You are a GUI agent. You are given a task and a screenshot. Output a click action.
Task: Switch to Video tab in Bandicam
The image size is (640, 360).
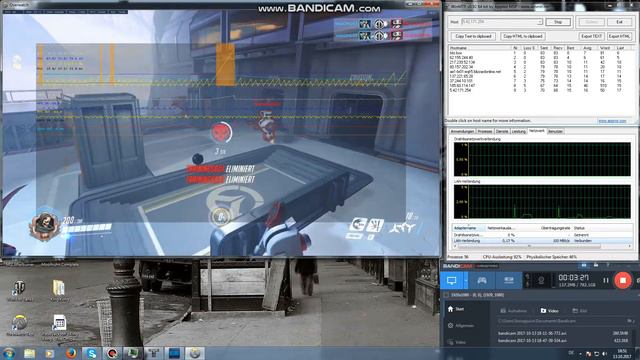point(549,311)
